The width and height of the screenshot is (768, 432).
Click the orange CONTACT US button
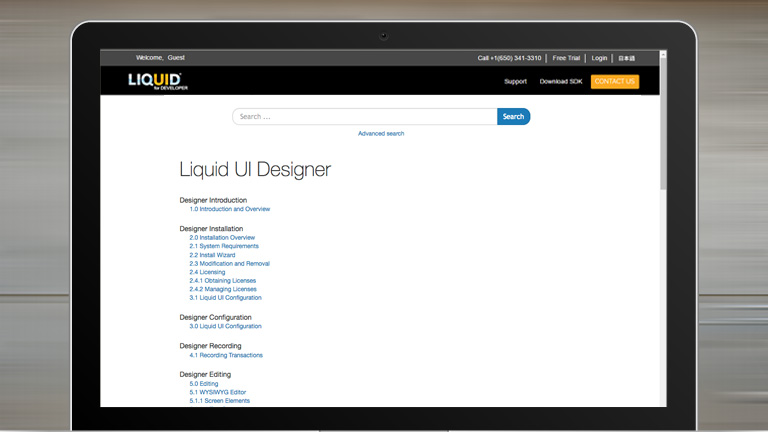click(x=614, y=81)
